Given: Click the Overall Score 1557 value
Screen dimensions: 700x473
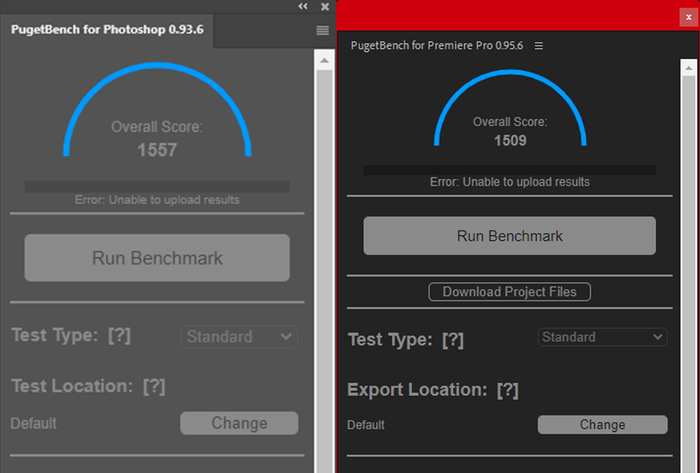Looking at the screenshot, I should tap(157, 150).
